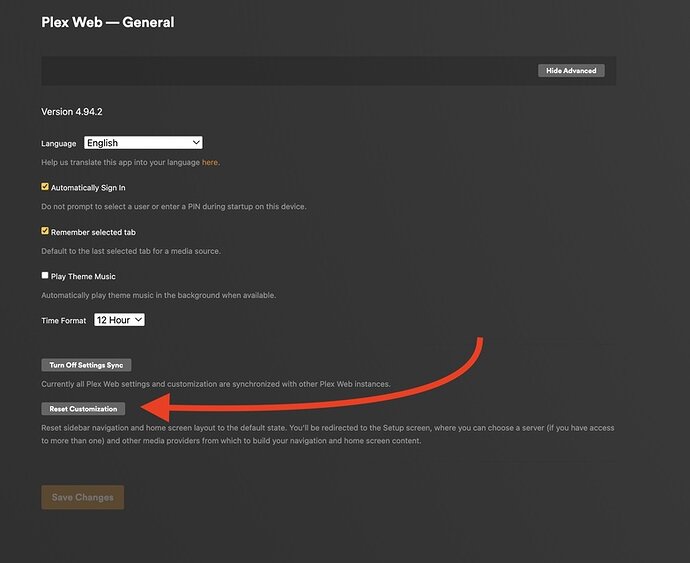
Task: Click the 'Default to the last selected tab' description
Action: coord(131,251)
